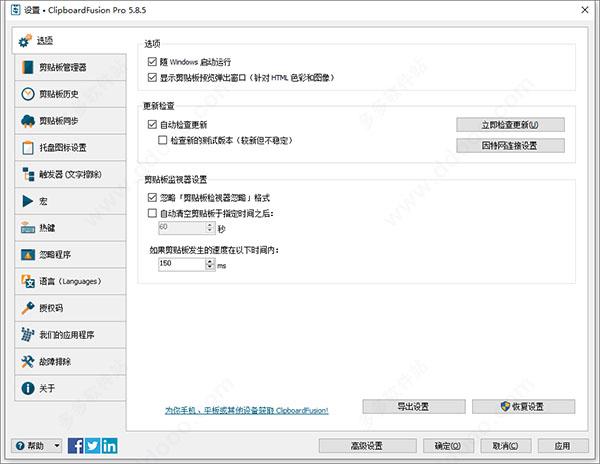Screen dimensions: 600x464
Task: Click the question mark help icon
Action: tap(20, 446)
